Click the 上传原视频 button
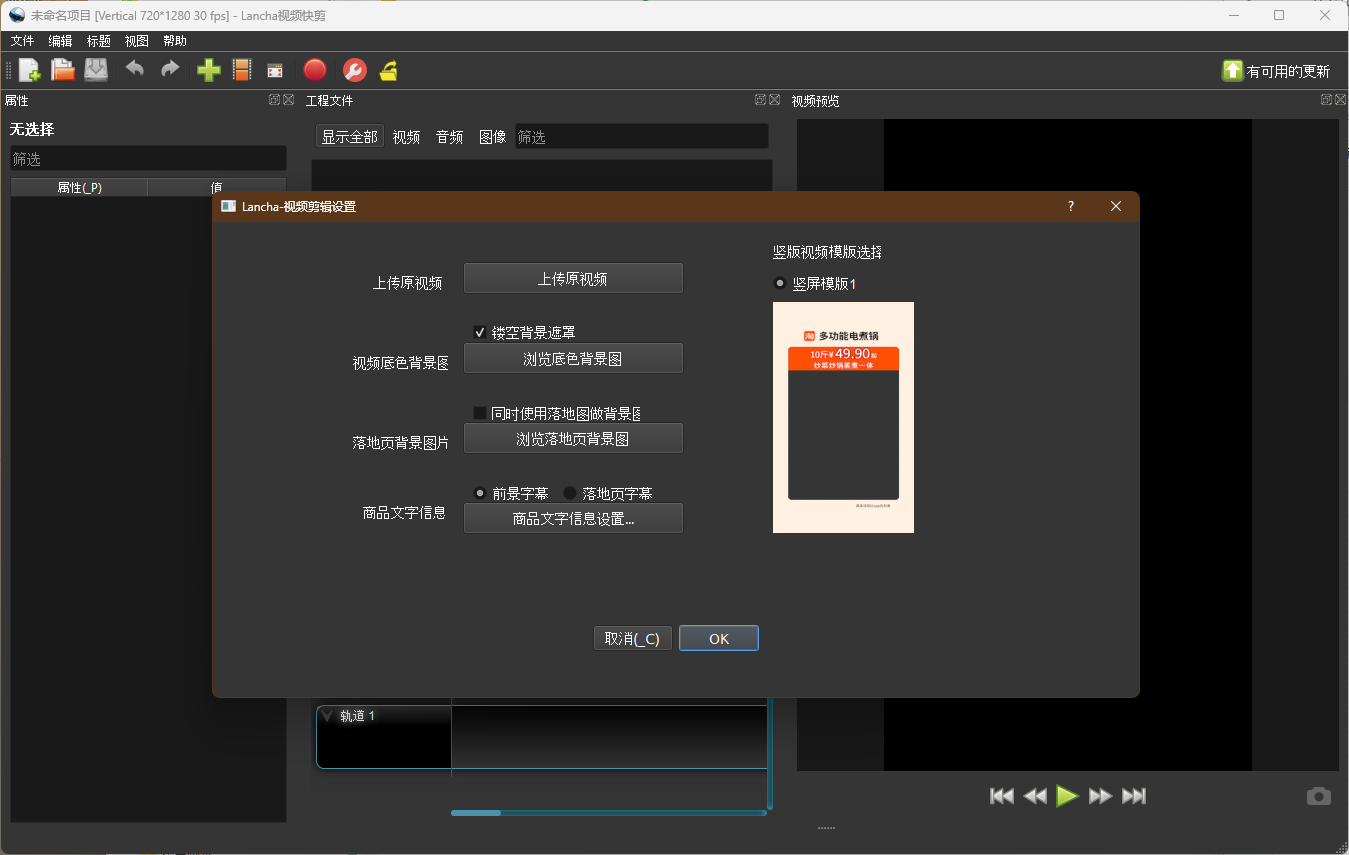This screenshot has width=1349, height=855. (x=573, y=279)
